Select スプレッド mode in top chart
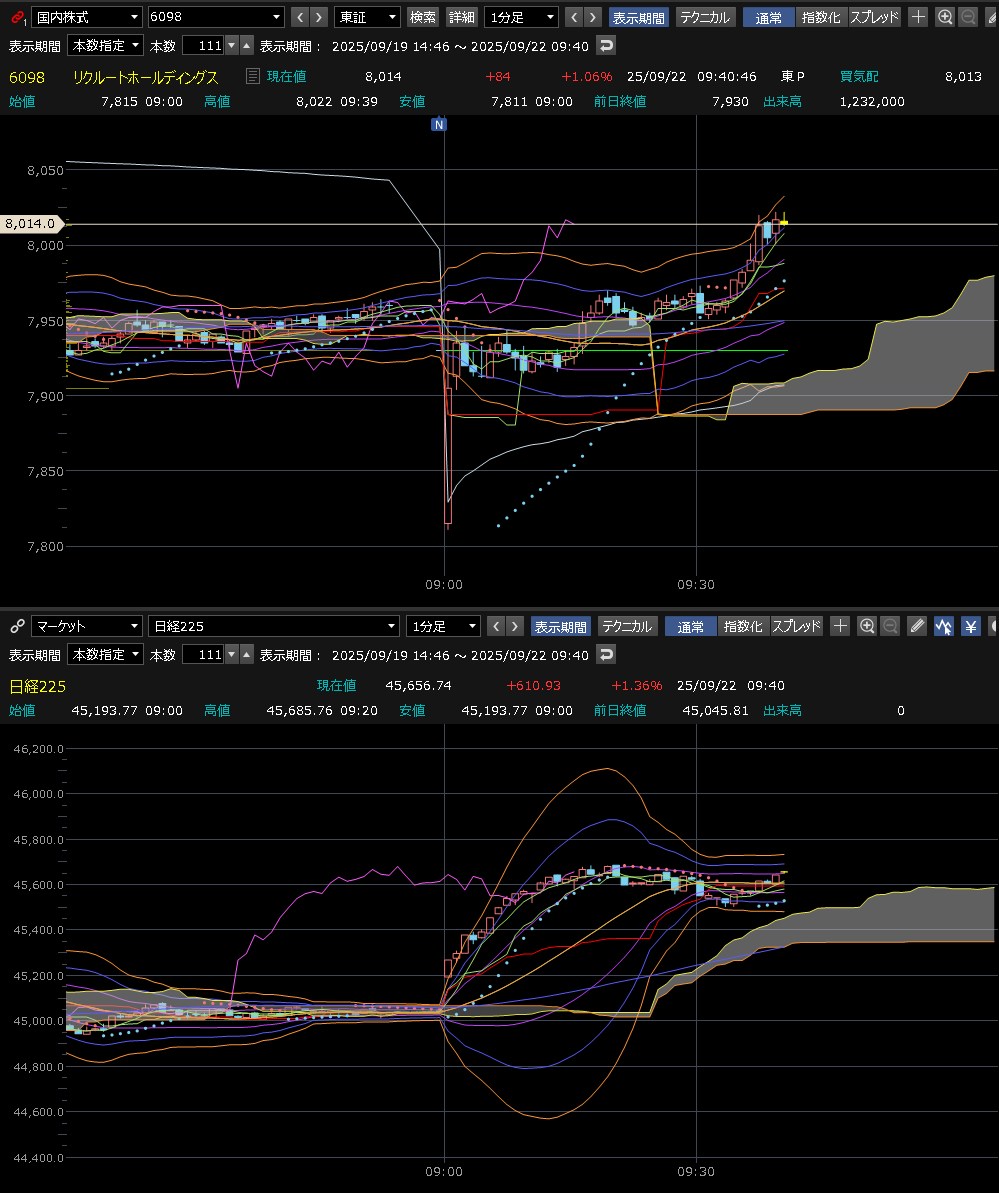Viewport: 999px width, 1193px height. [x=874, y=17]
